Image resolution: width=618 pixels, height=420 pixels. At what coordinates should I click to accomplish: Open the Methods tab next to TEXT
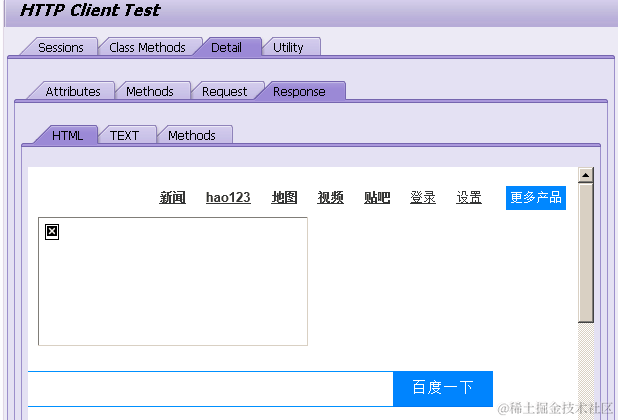(x=192, y=136)
